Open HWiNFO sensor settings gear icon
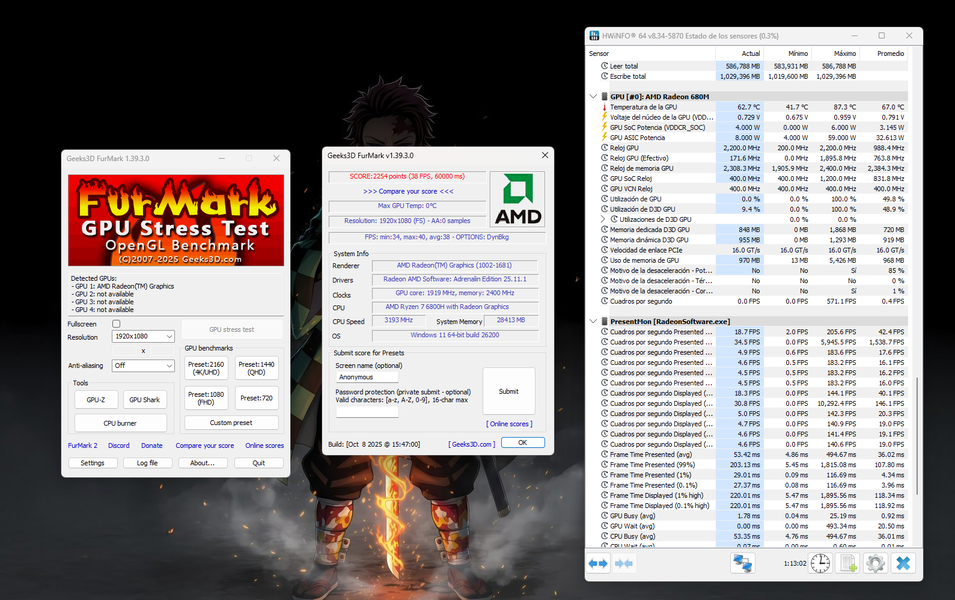 point(875,564)
